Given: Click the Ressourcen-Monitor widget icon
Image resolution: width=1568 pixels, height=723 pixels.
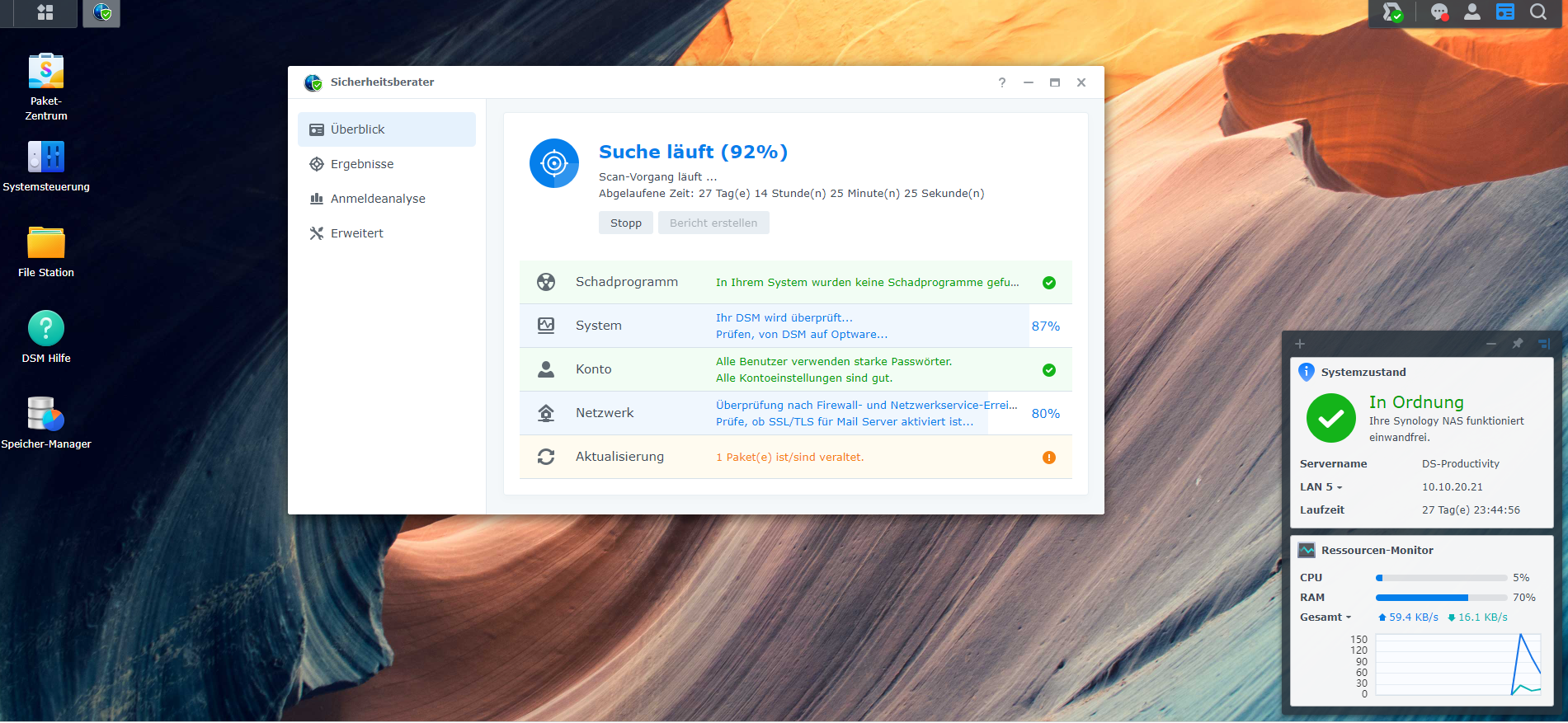Looking at the screenshot, I should pyautogui.click(x=1307, y=550).
